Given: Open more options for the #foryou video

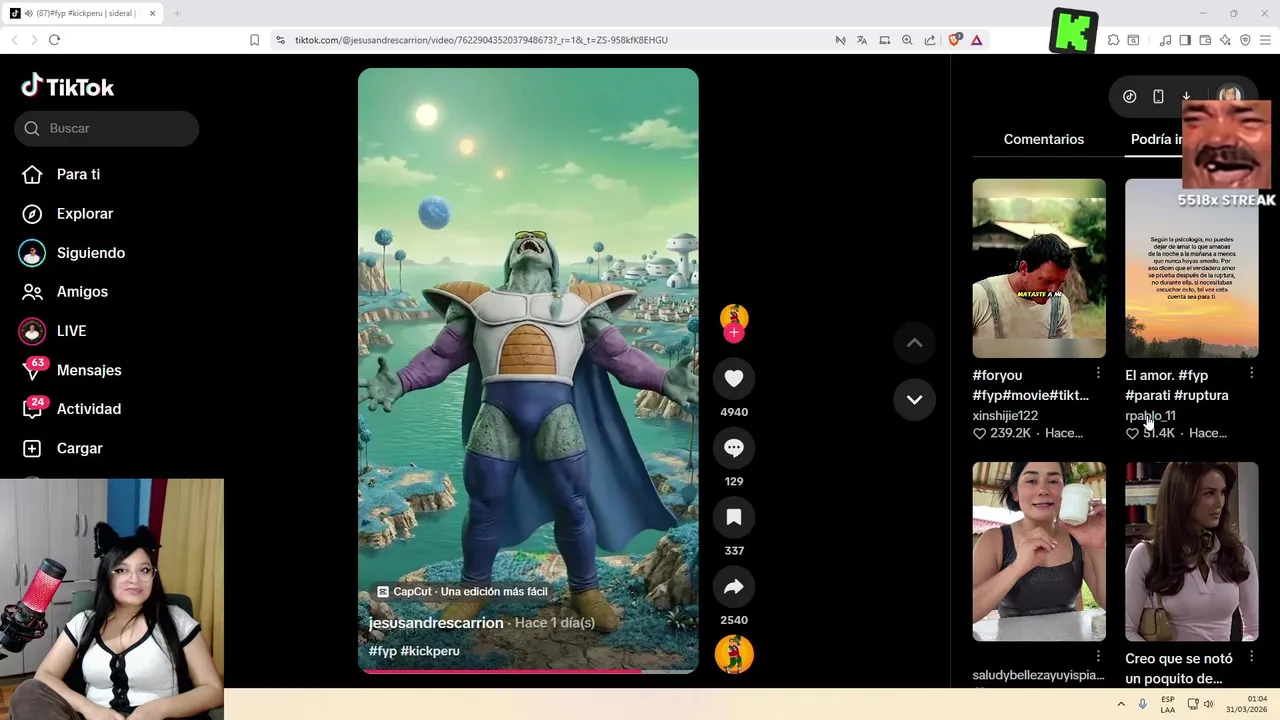Looking at the screenshot, I should tap(1098, 373).
